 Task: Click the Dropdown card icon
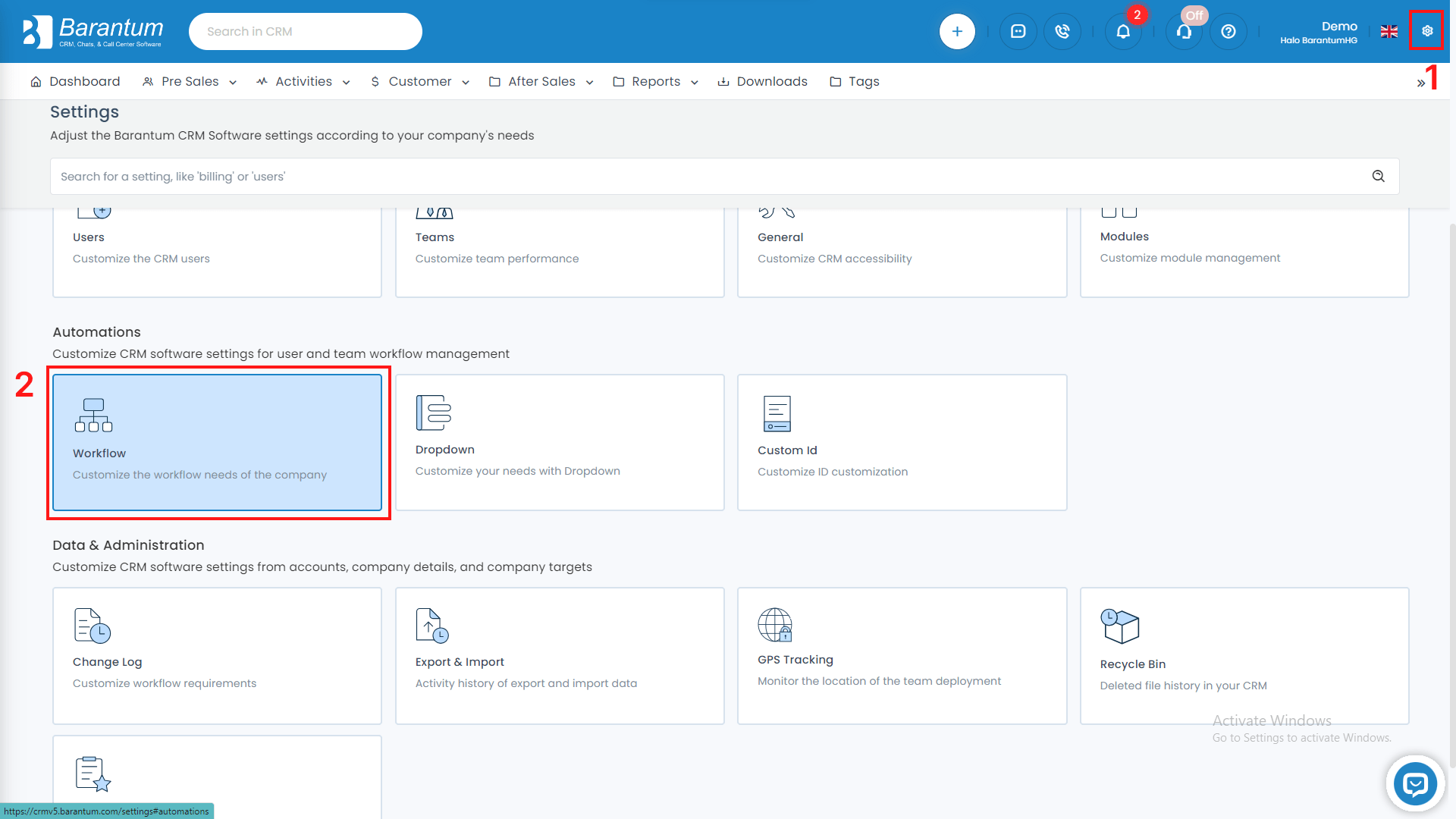[434, 413]
